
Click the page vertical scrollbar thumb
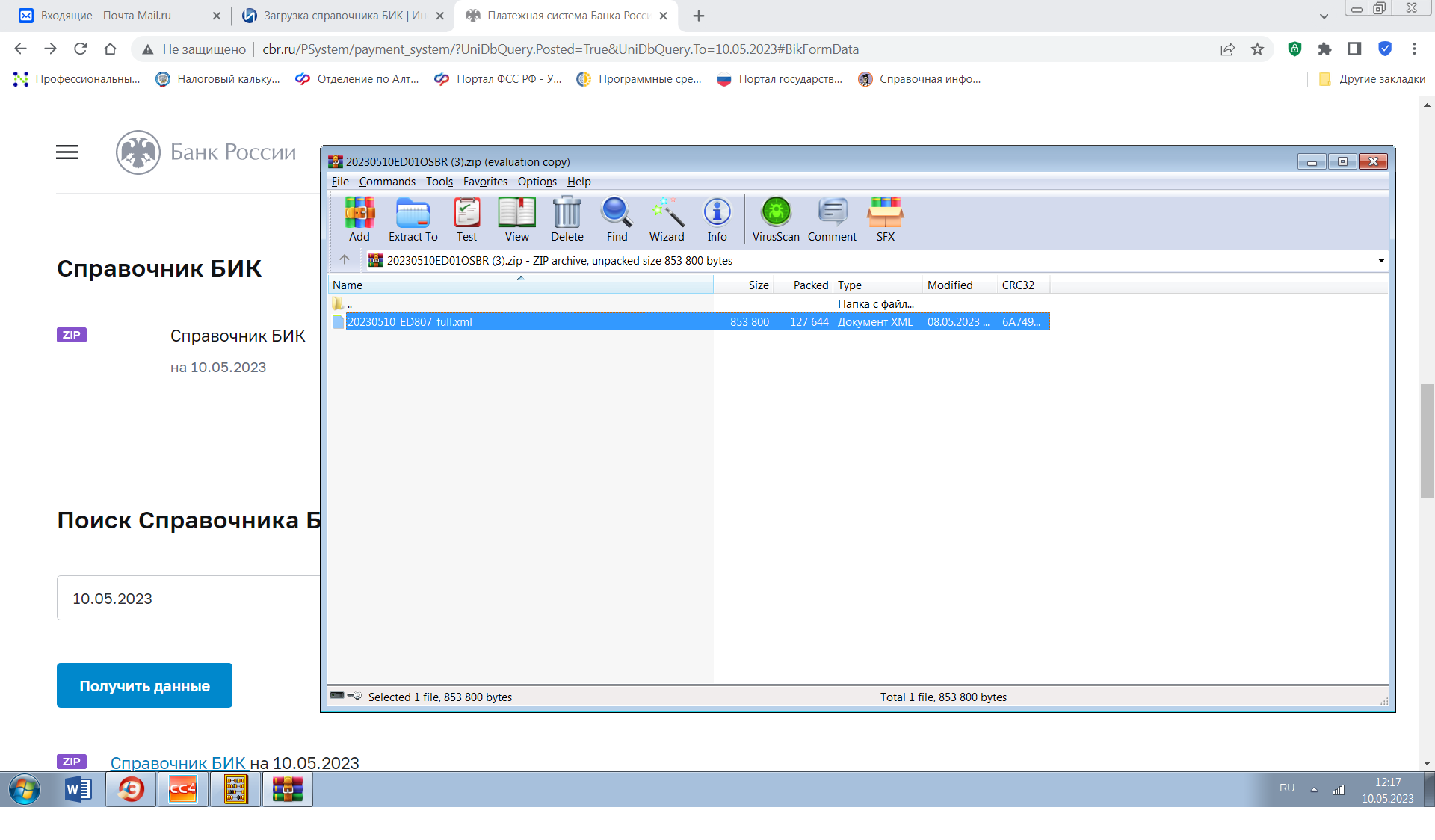(x=1427, y=440)
